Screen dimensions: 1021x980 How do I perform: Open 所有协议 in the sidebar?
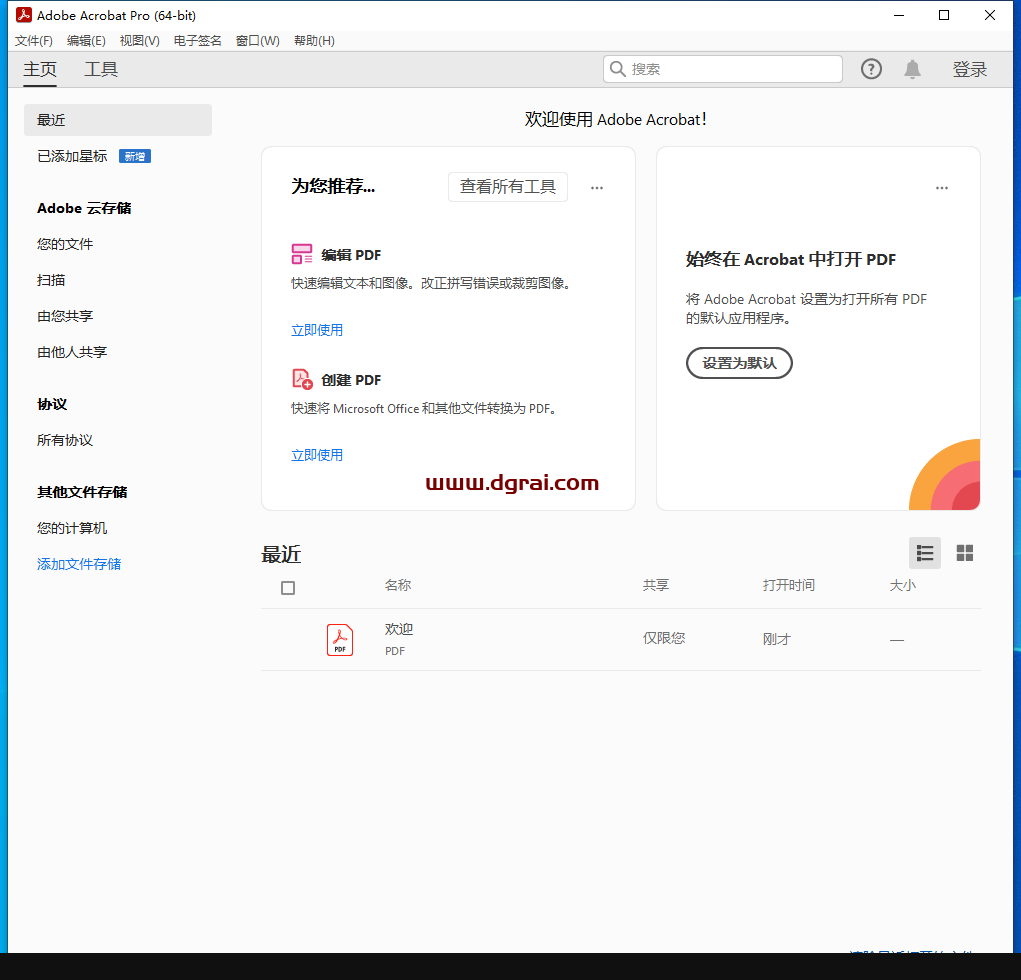(x=65, y=440)
